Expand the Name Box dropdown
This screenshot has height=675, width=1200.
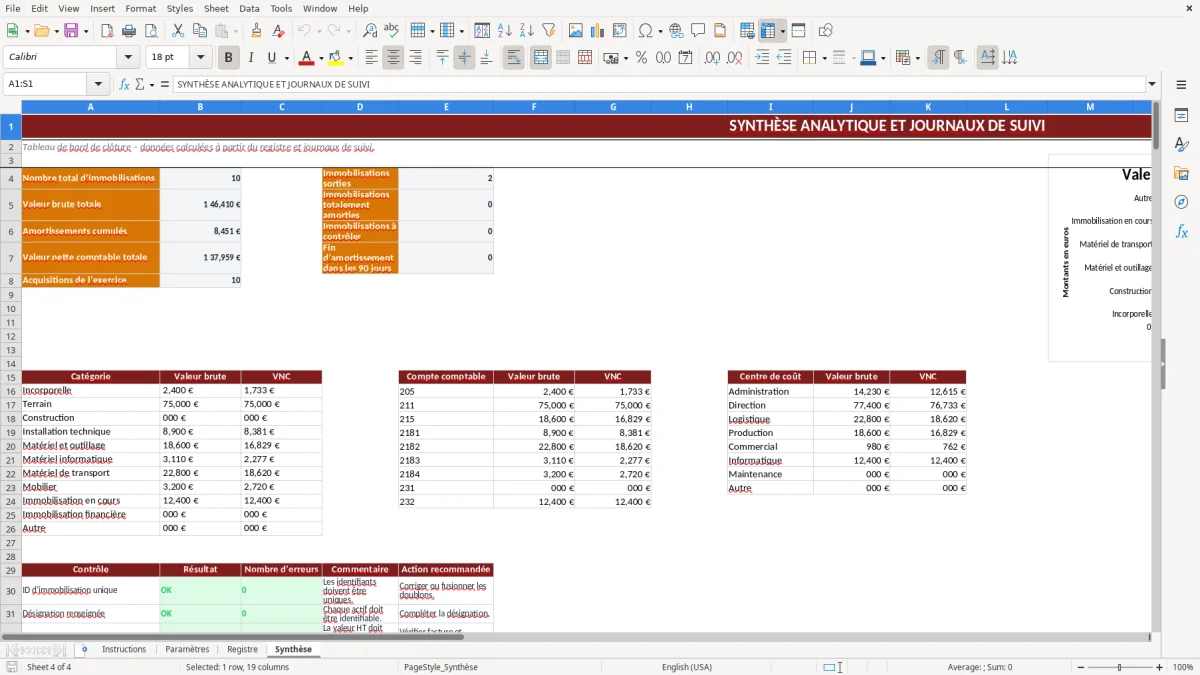(x=98, y=85)
